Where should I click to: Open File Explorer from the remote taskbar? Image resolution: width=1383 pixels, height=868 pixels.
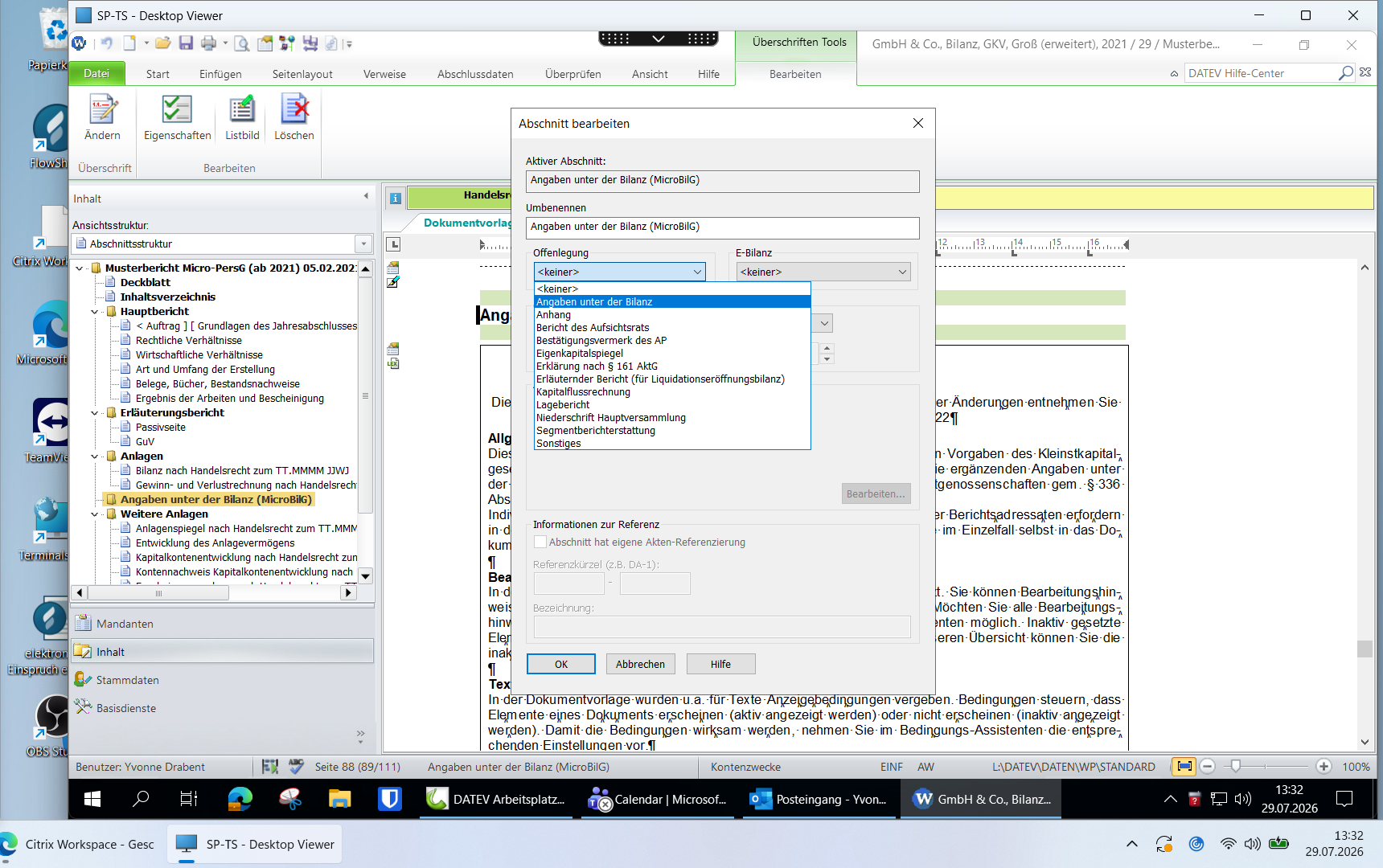tap(339, 799)
